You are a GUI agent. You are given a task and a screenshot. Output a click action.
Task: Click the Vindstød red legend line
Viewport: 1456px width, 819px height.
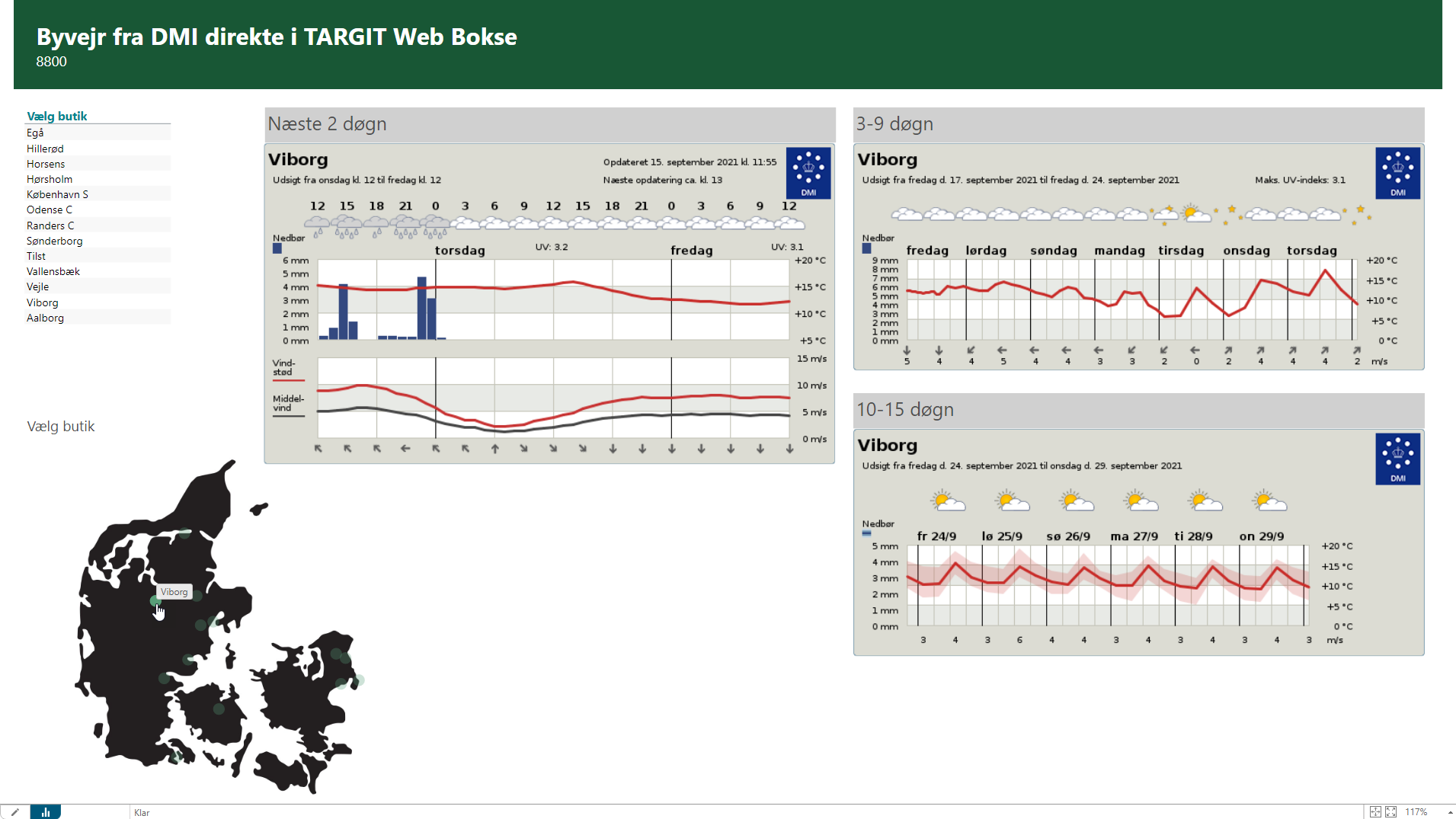(x=288, y=379)
